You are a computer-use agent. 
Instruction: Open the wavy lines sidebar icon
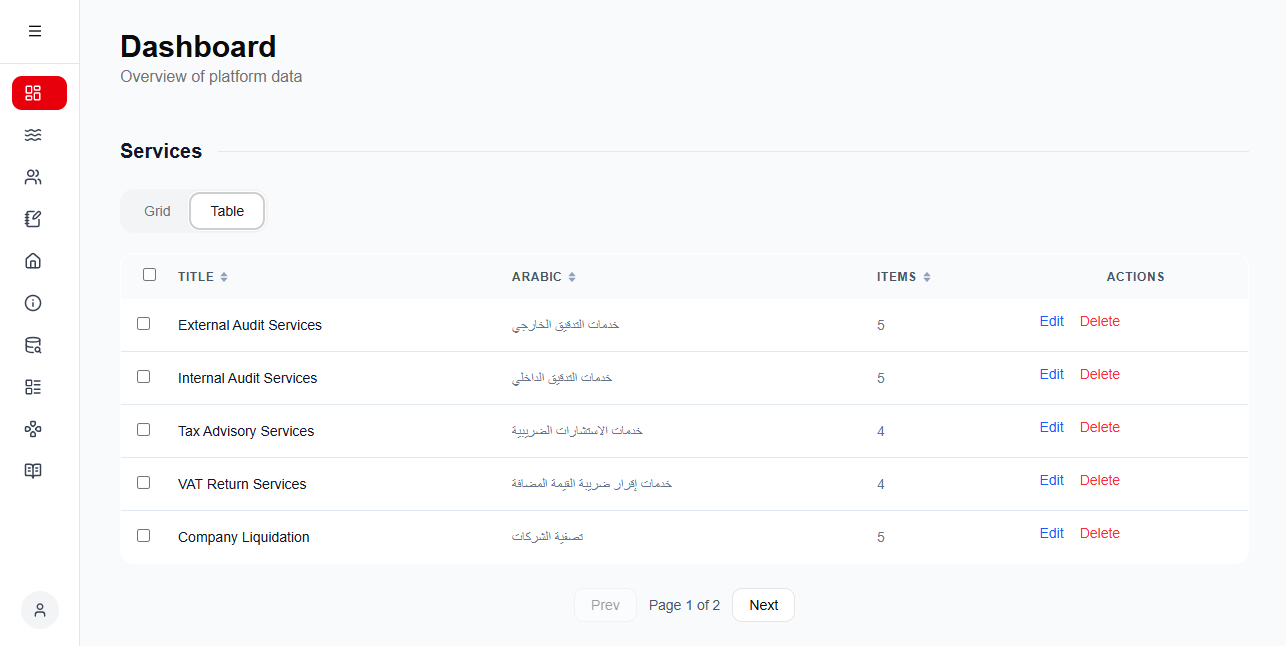pyautogui.click(x=33, y=135)
